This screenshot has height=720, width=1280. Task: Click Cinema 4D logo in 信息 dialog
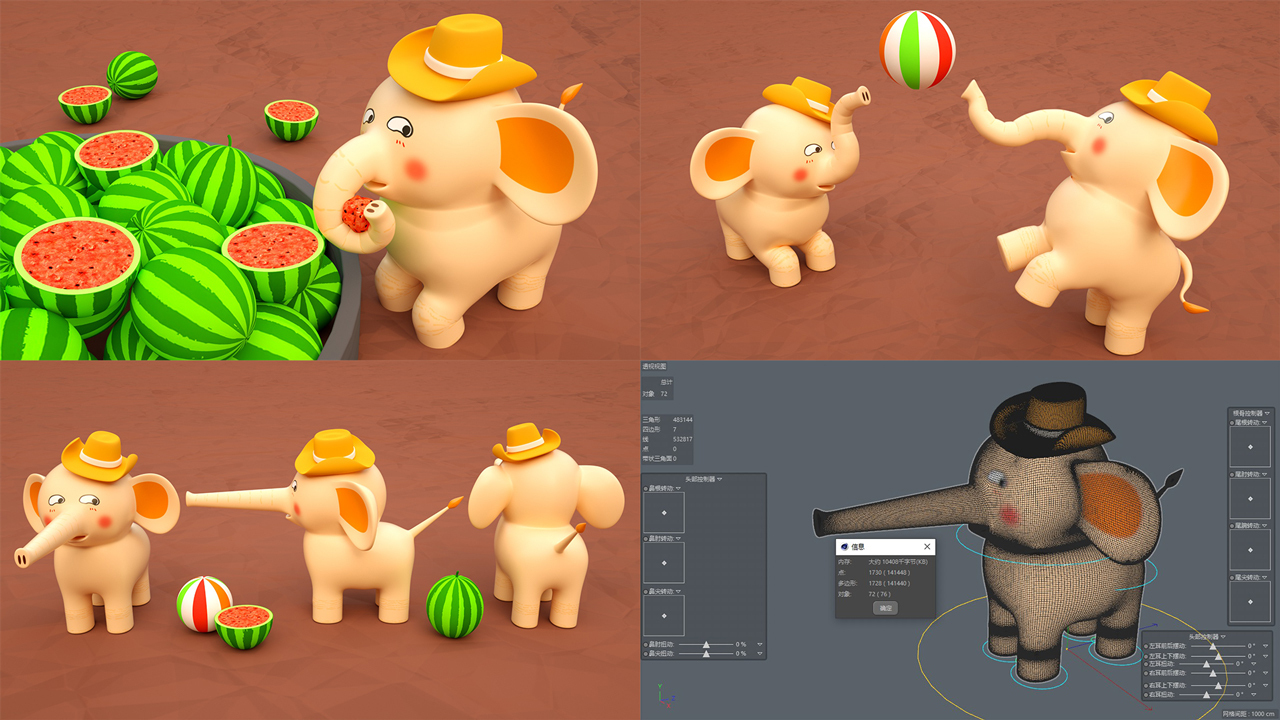click(845, 547)
